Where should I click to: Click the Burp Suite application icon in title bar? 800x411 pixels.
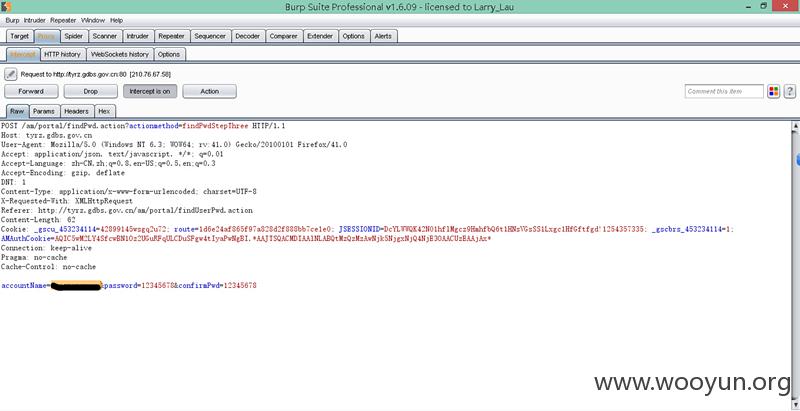coord(6,6)
